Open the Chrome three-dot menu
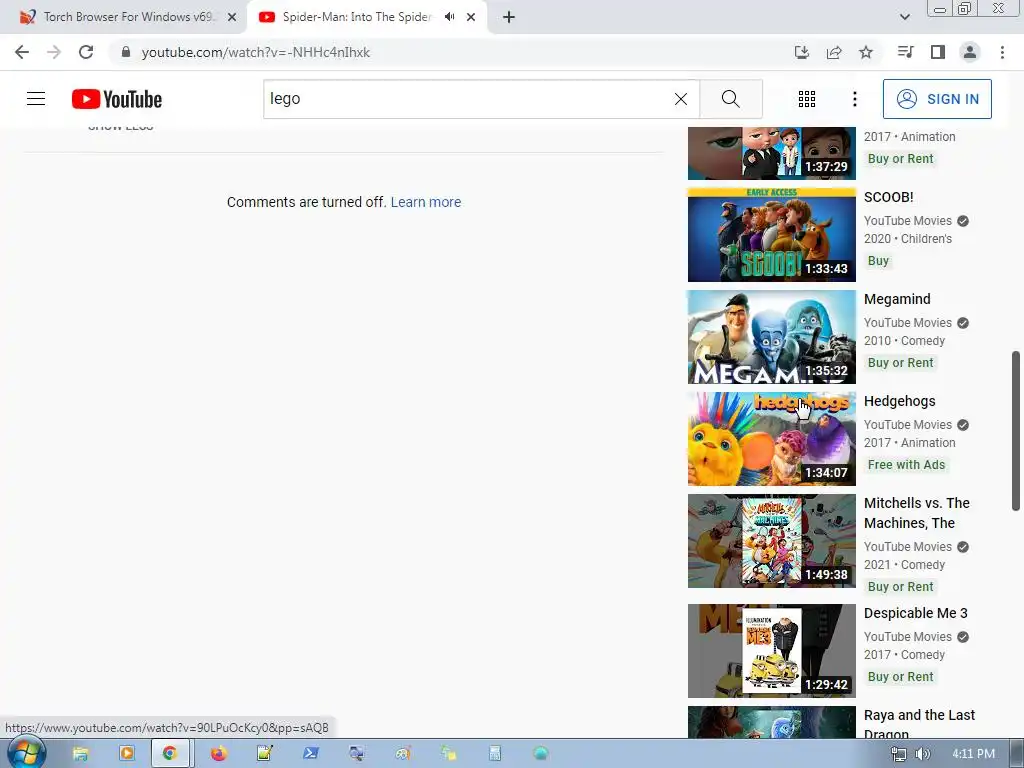Screen dimensions: 1024x768 [1002, 52]
